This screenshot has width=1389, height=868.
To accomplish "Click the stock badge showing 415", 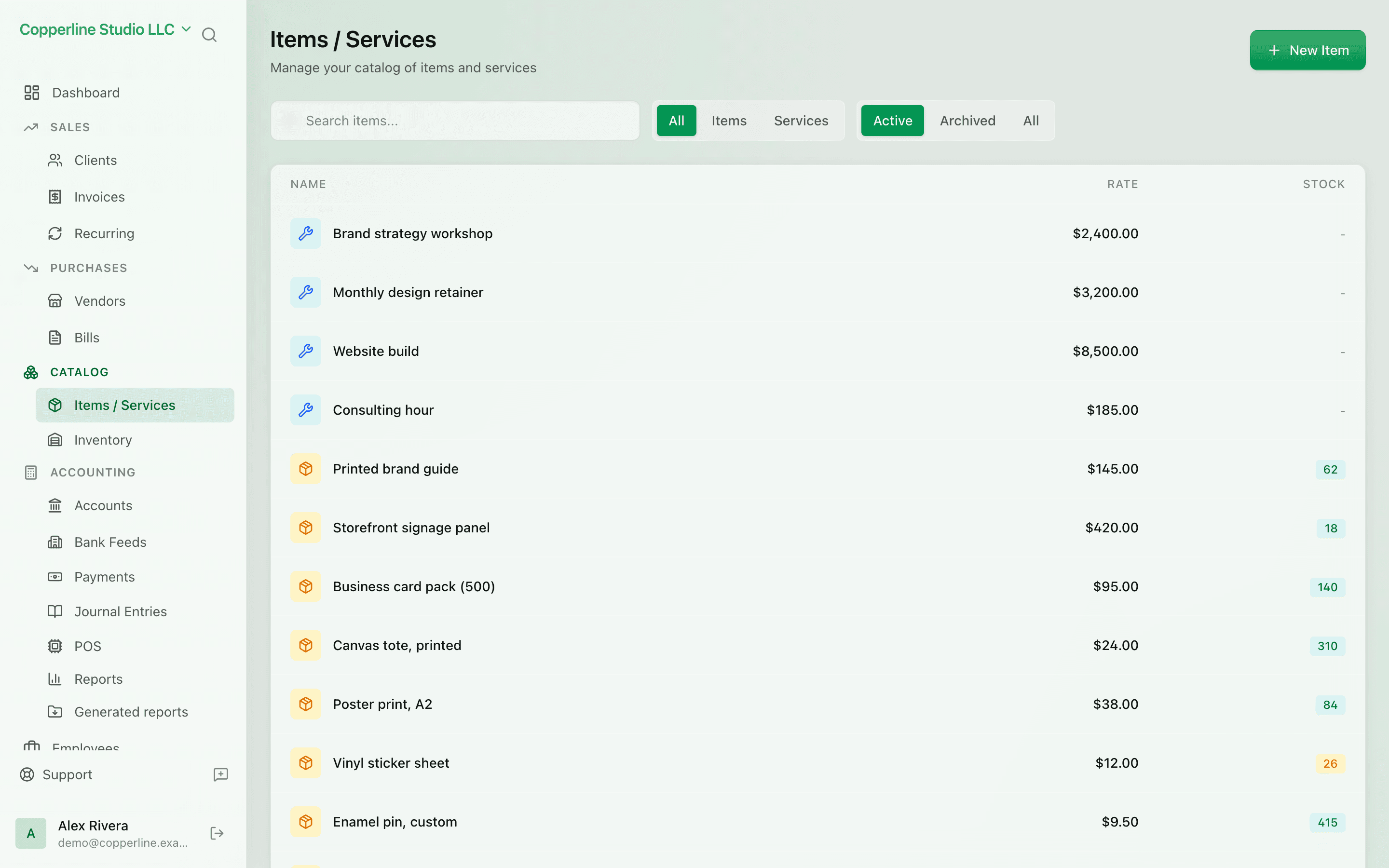I will [x=1327, y=822].
